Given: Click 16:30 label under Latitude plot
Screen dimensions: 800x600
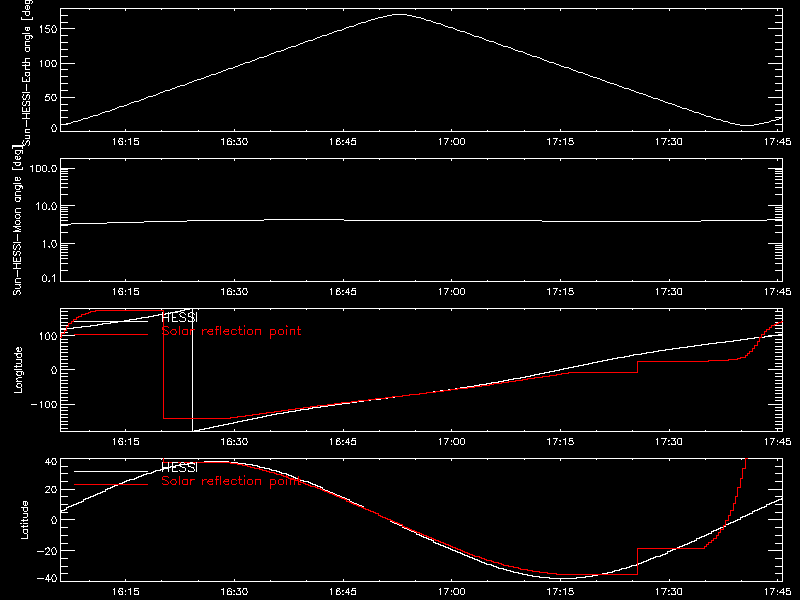Looking at the screenshot, I should click(234, 592).
